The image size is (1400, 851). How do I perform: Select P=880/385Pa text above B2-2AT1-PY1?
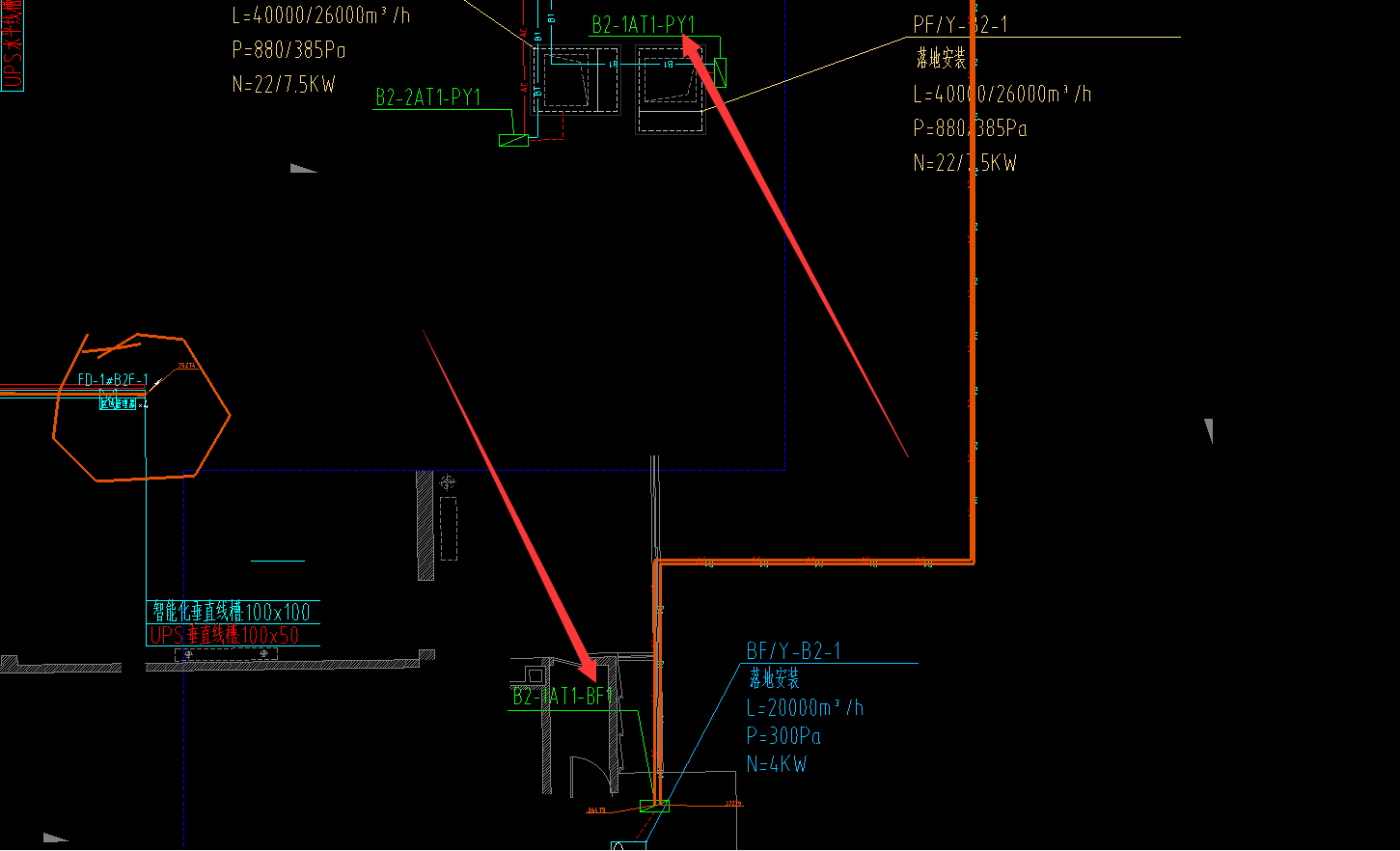288,49
